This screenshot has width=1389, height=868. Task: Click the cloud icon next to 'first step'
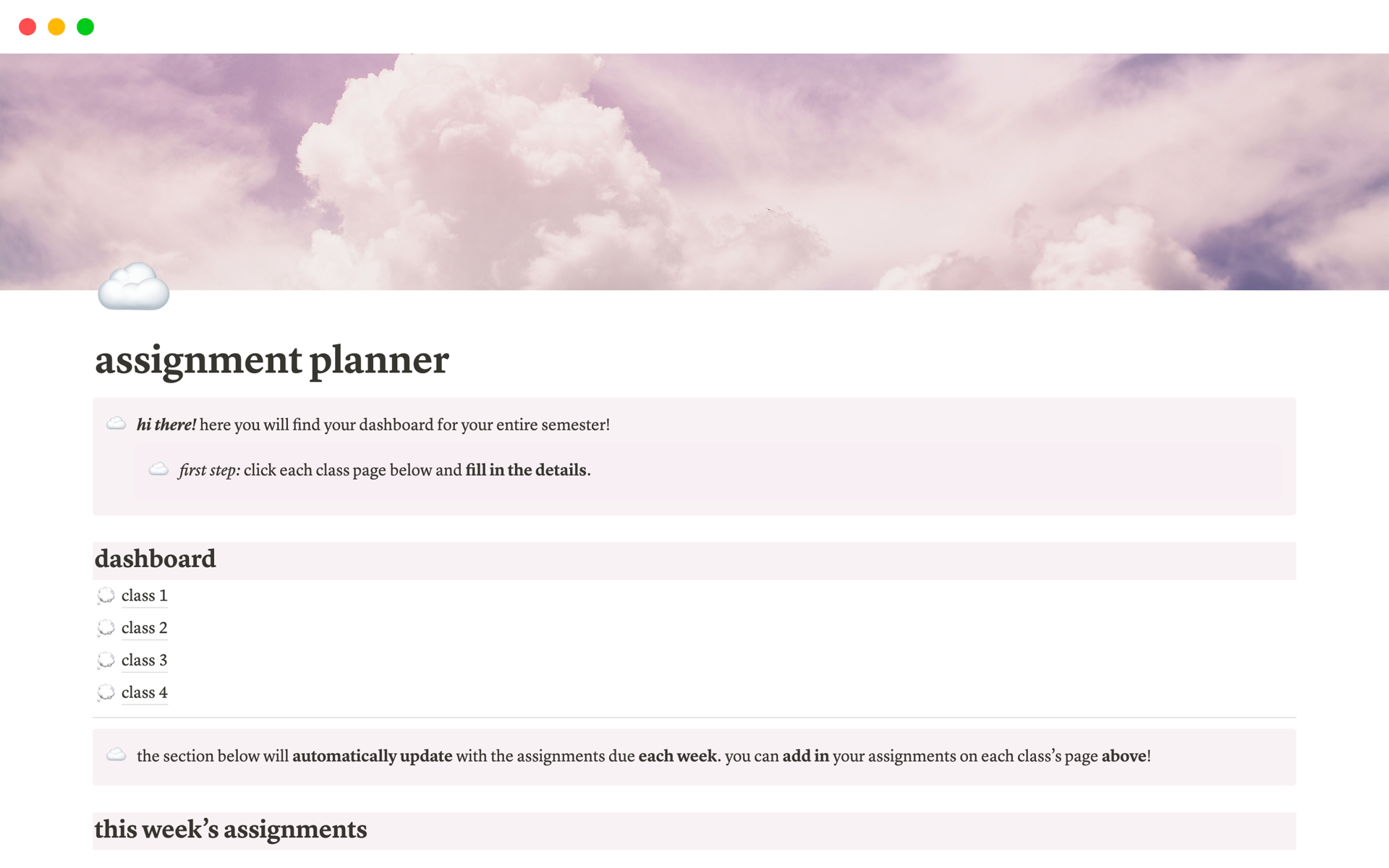tap(159, 468)
